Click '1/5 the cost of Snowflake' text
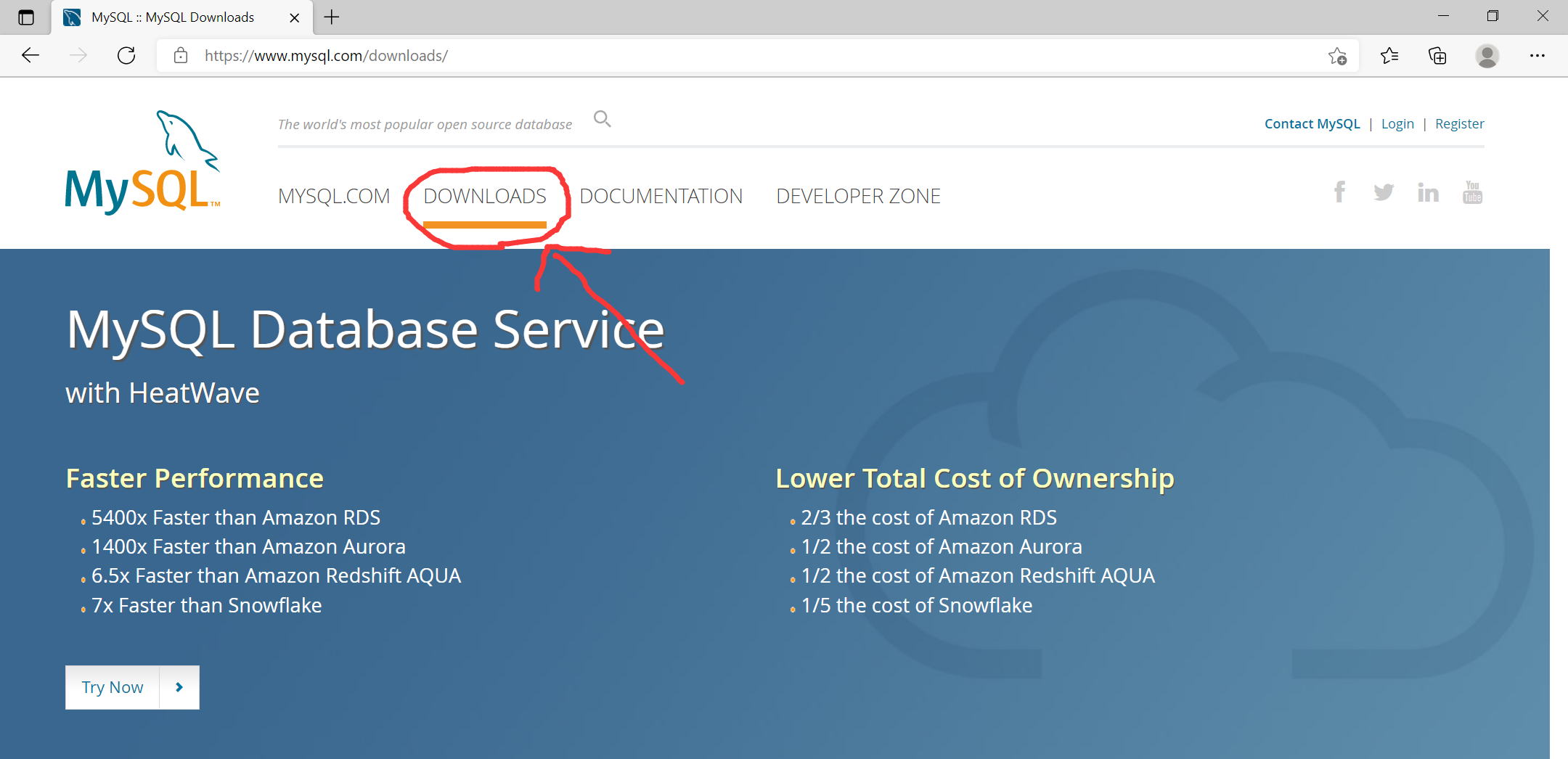This screenshot has height=759, width=1568. click(916, 605)
